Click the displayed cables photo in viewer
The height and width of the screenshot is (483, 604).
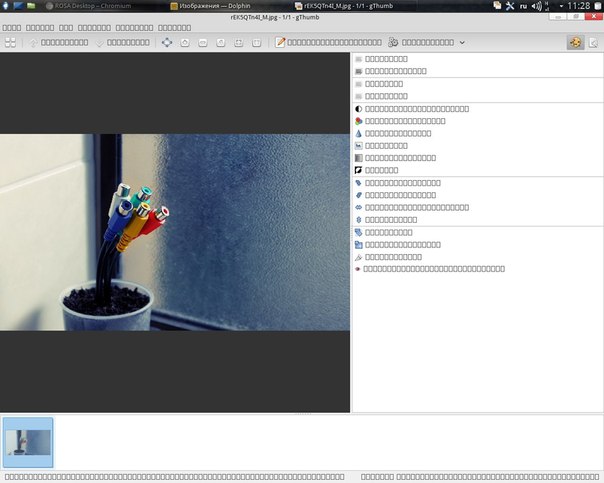tap(175, 232)
